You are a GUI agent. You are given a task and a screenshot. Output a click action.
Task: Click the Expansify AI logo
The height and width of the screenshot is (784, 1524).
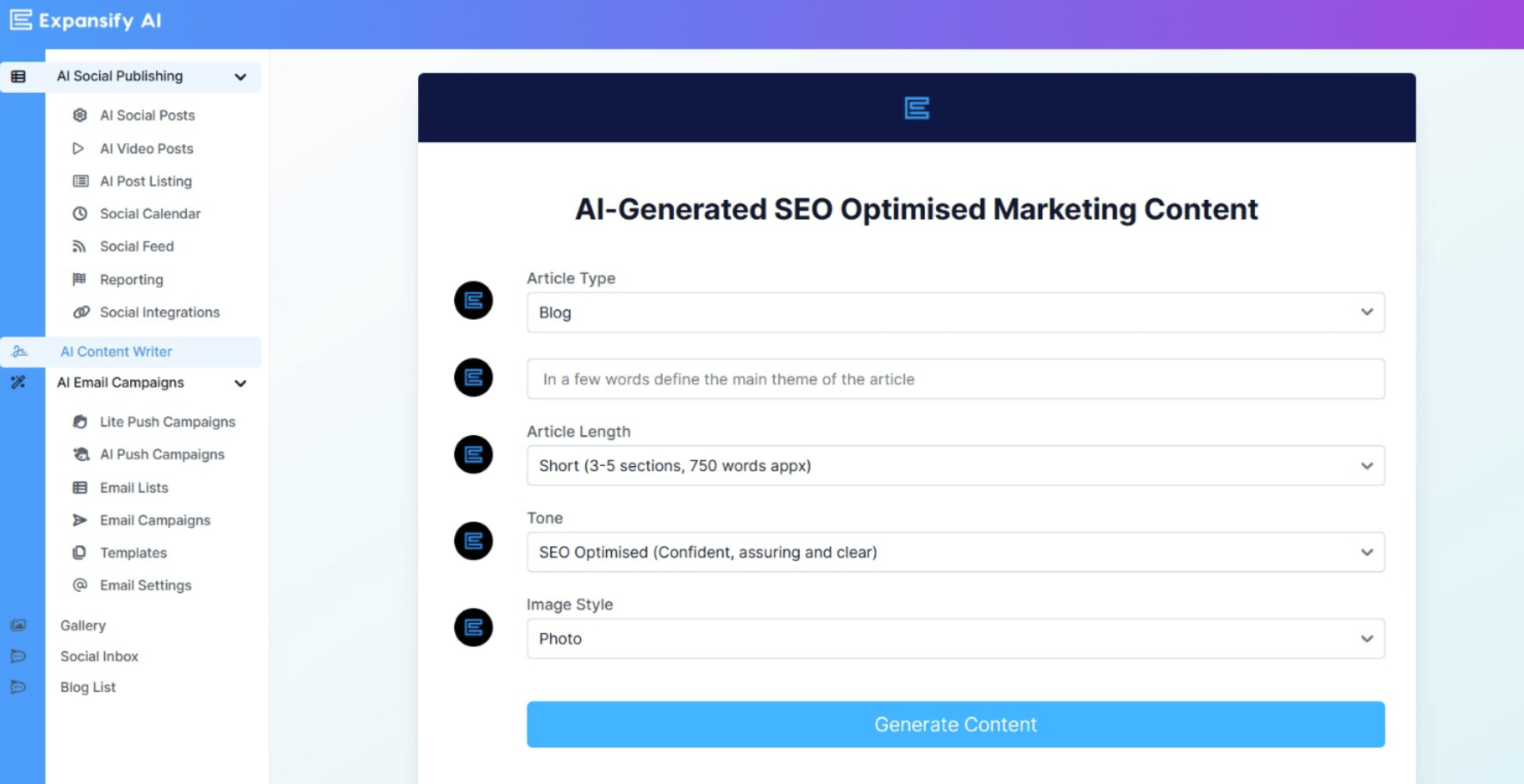(x=84, y=20)
